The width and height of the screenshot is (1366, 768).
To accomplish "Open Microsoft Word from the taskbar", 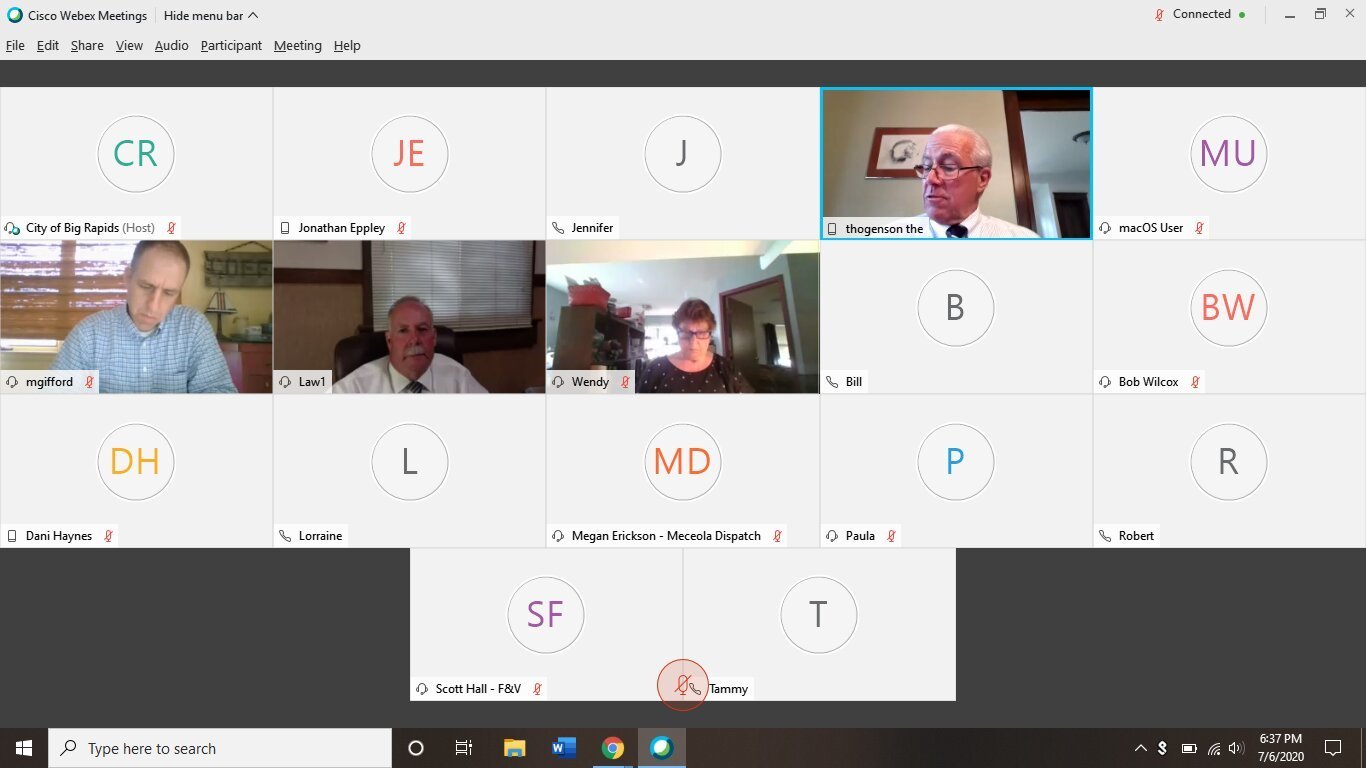I will tap(563, 748).
